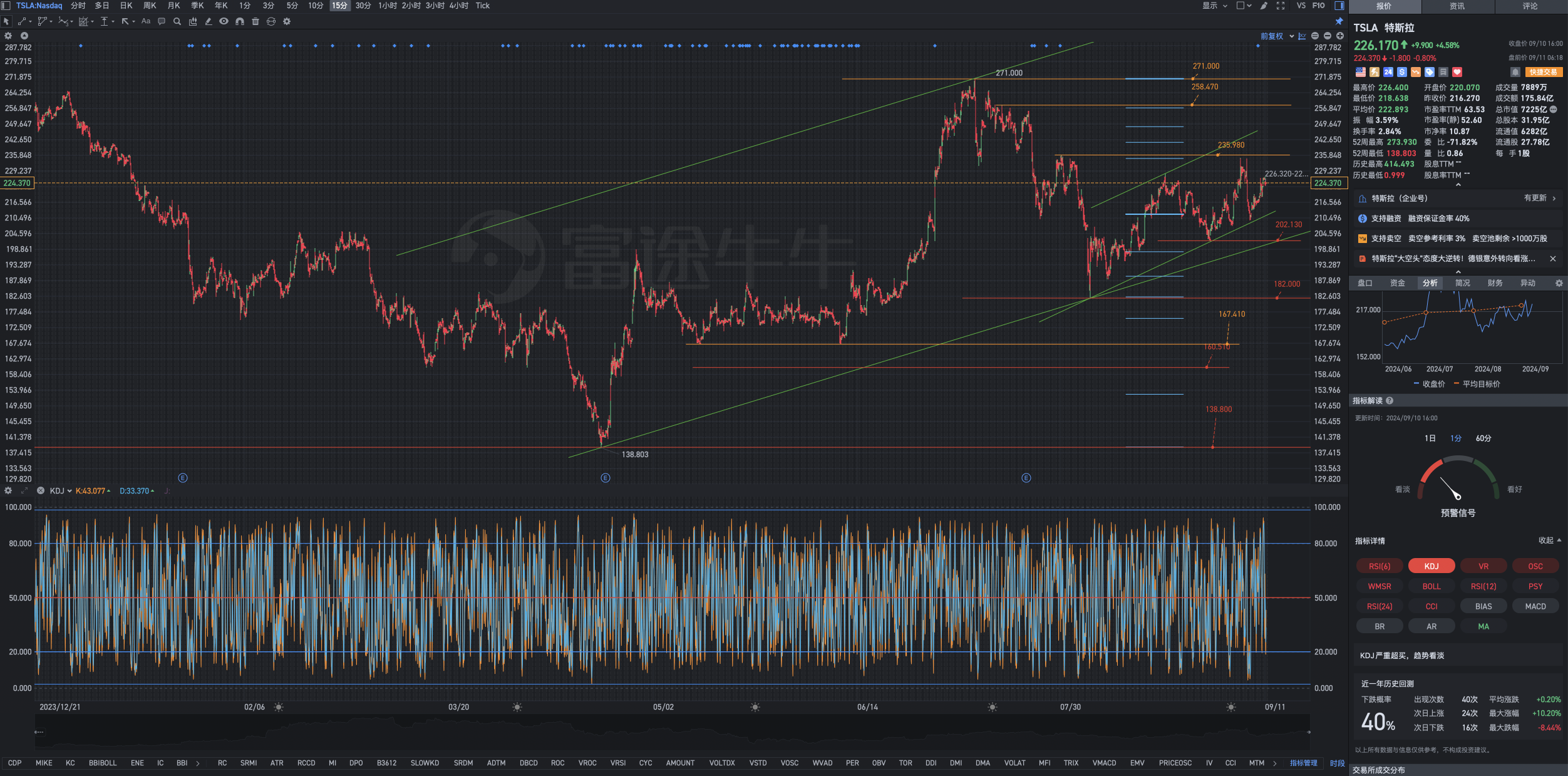The image size is (1568, 776).
Task: Collapse the stock info section chevron
Action: point(1458,185)
